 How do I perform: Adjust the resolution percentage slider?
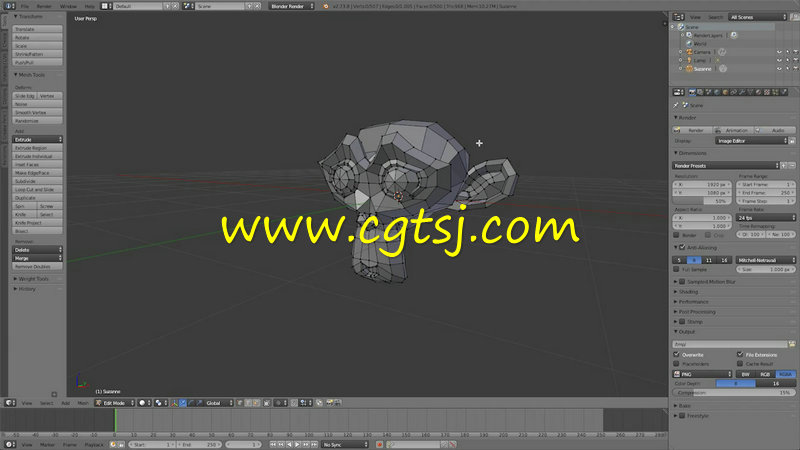pyautogui.click(x=702, y=201)
